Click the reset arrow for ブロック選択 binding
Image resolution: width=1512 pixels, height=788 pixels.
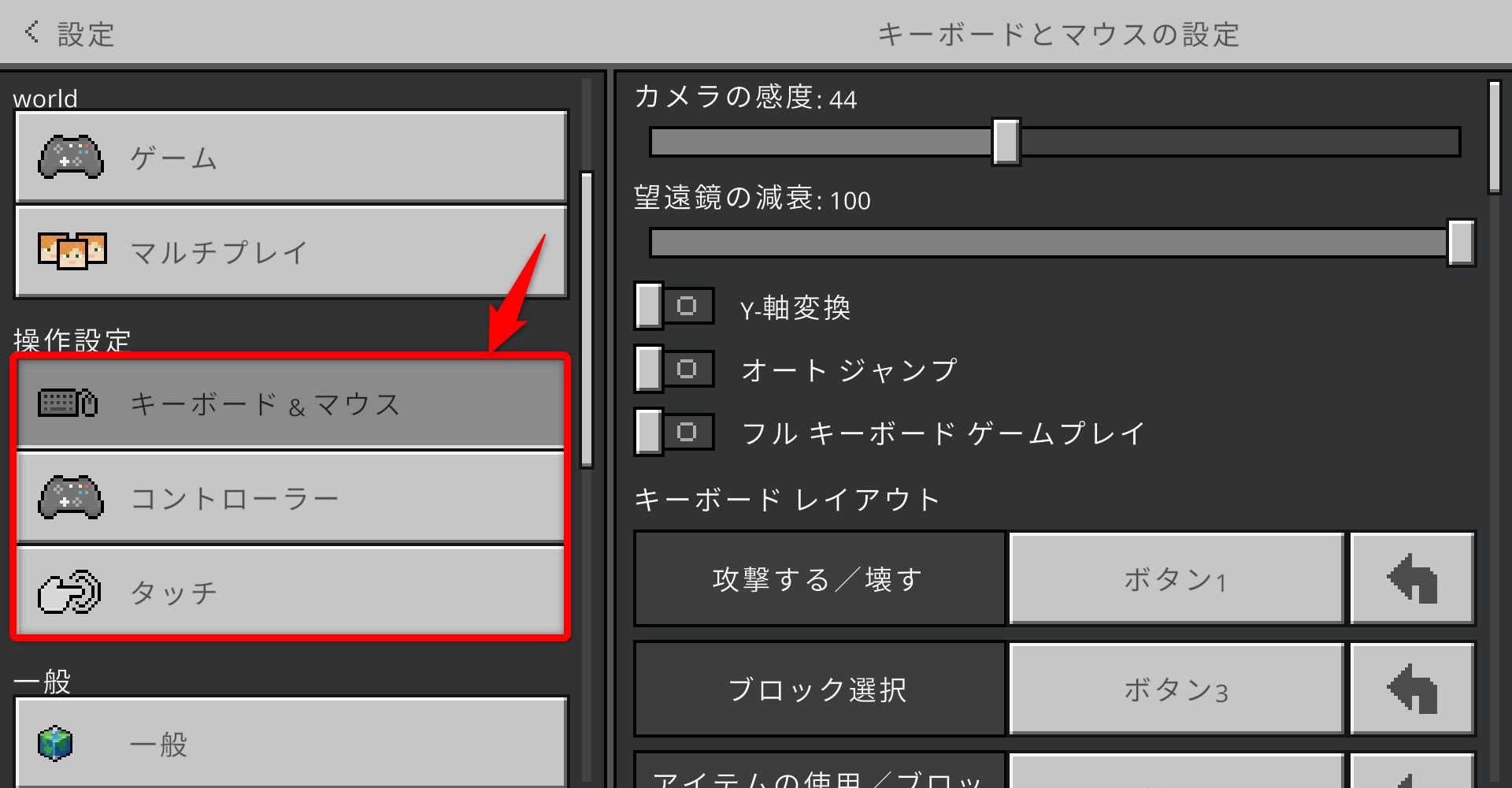[x=1412, y=688]
